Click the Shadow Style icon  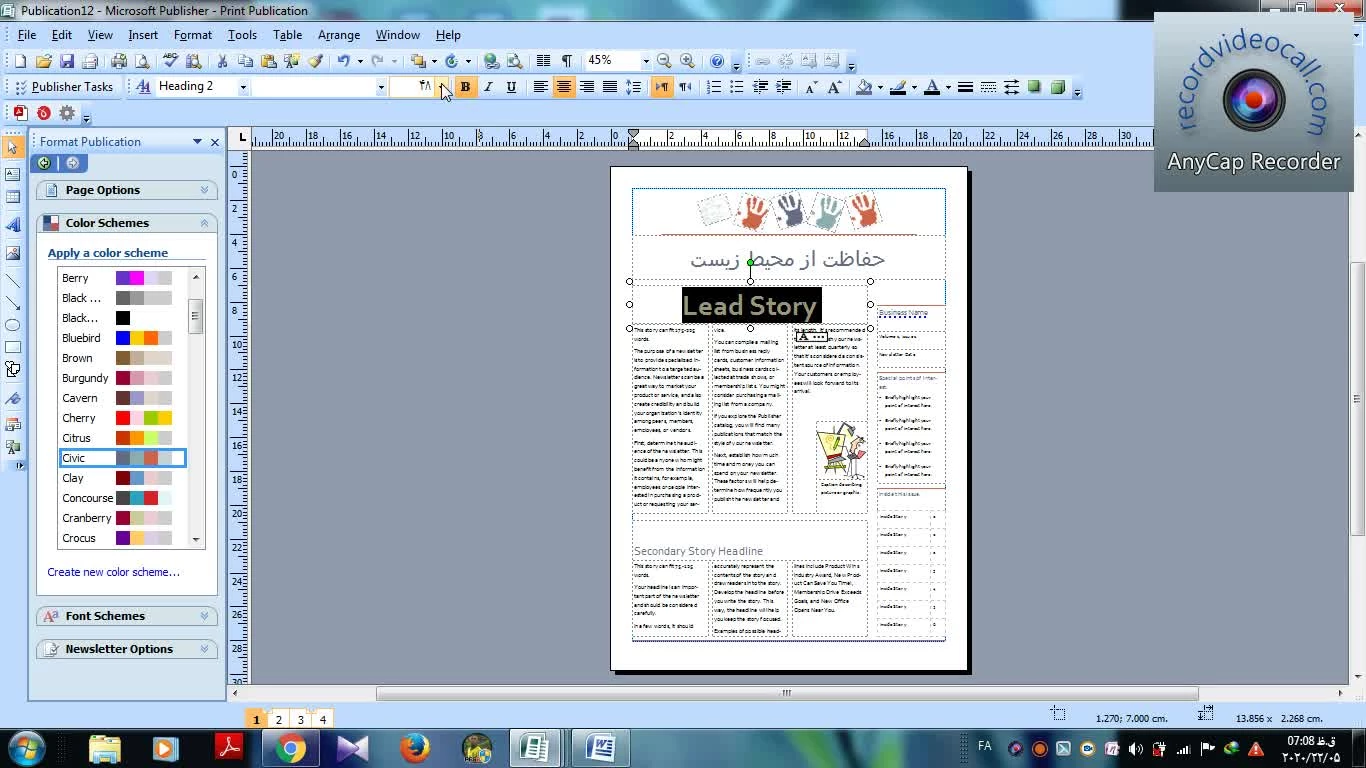pyautogui.click(x=1035, y=87)
